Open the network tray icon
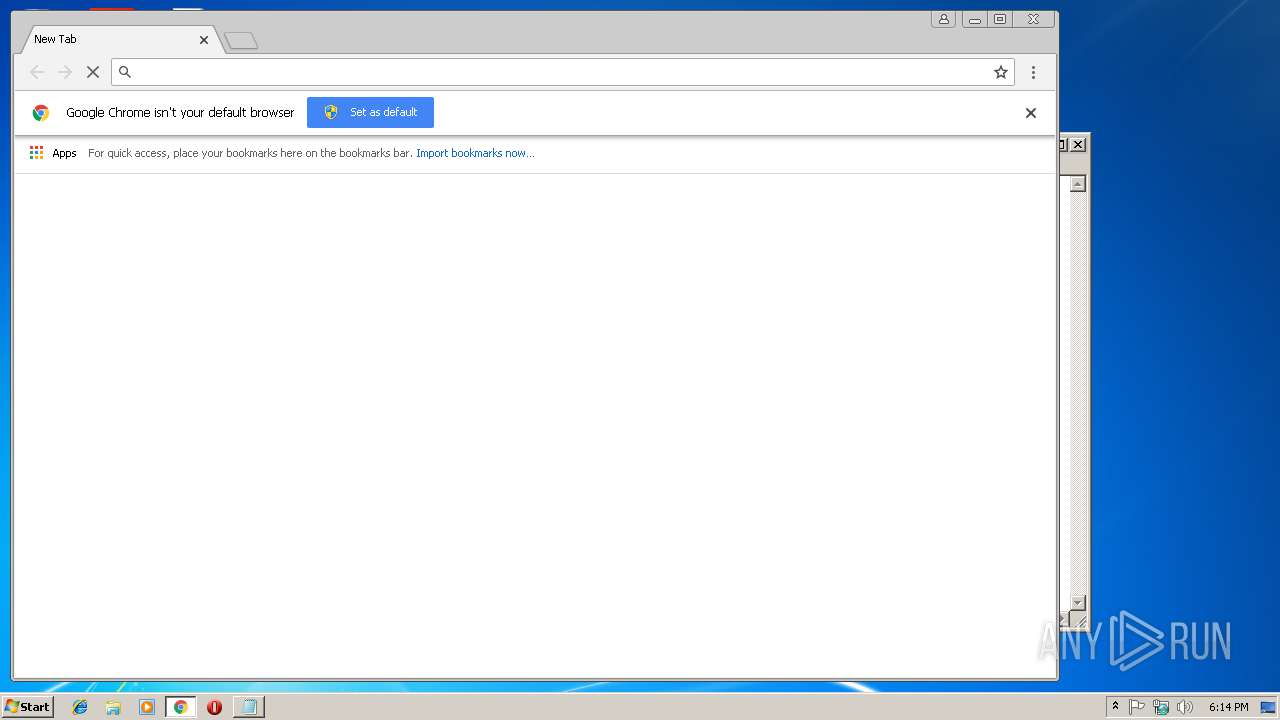1280x720 pixels. (1161, 707)
